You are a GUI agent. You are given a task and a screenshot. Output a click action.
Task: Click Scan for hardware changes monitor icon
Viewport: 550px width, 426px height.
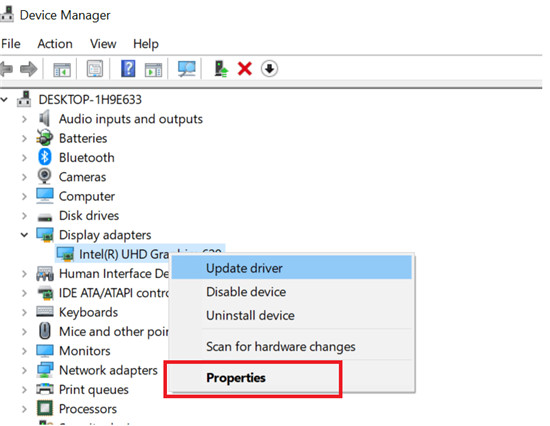[186, 68]
